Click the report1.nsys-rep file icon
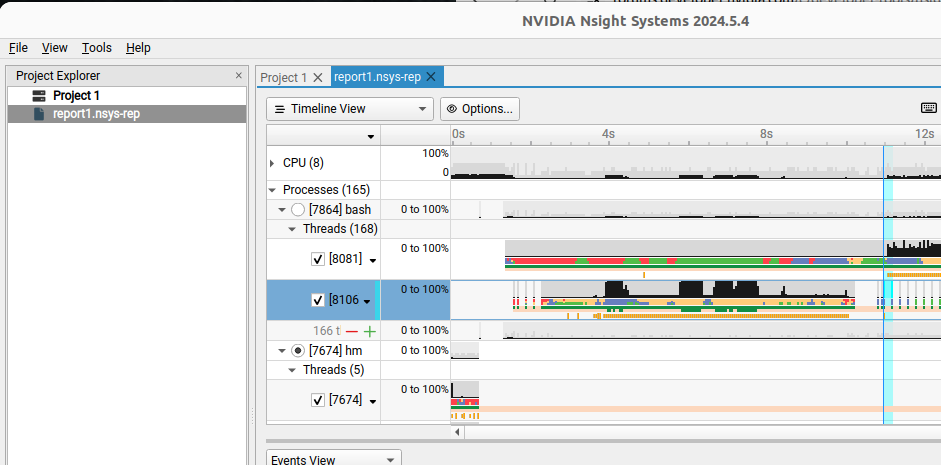The height and width of the screenshot is (465, 941). point(39,114)
